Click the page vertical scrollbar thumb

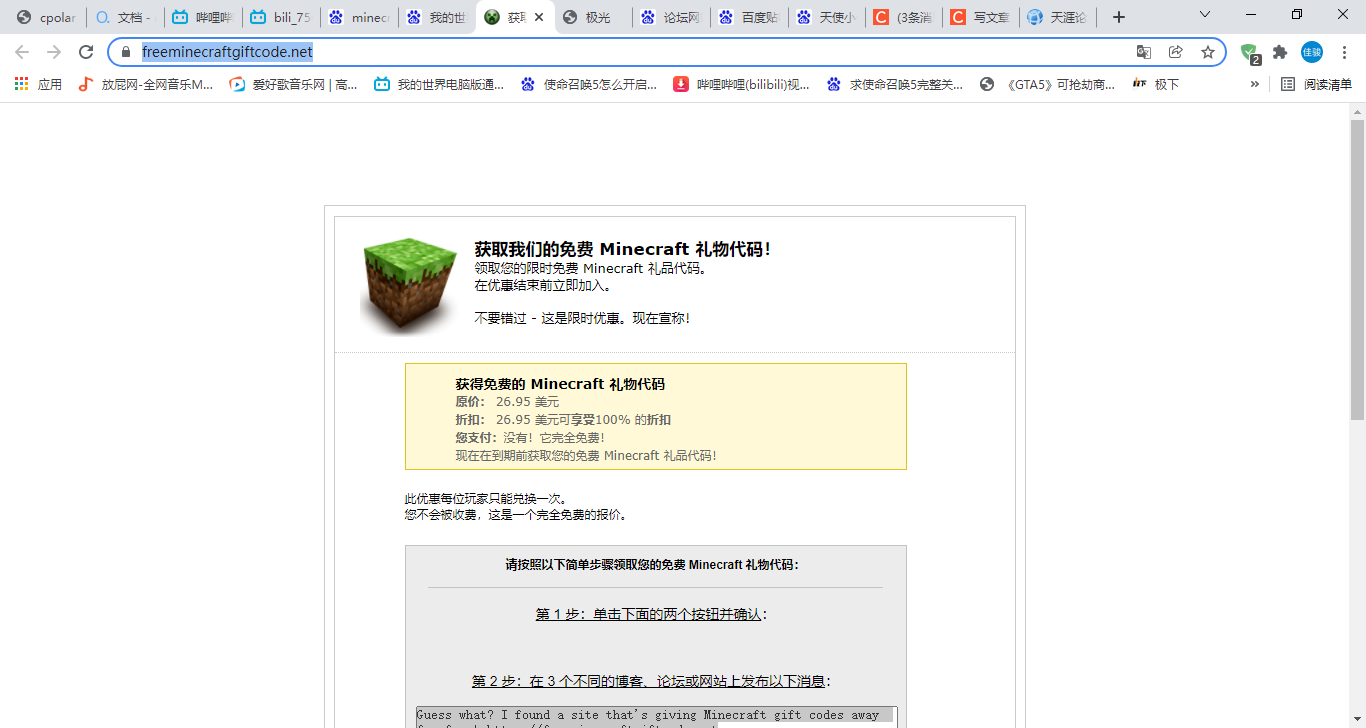[1357, 268]
